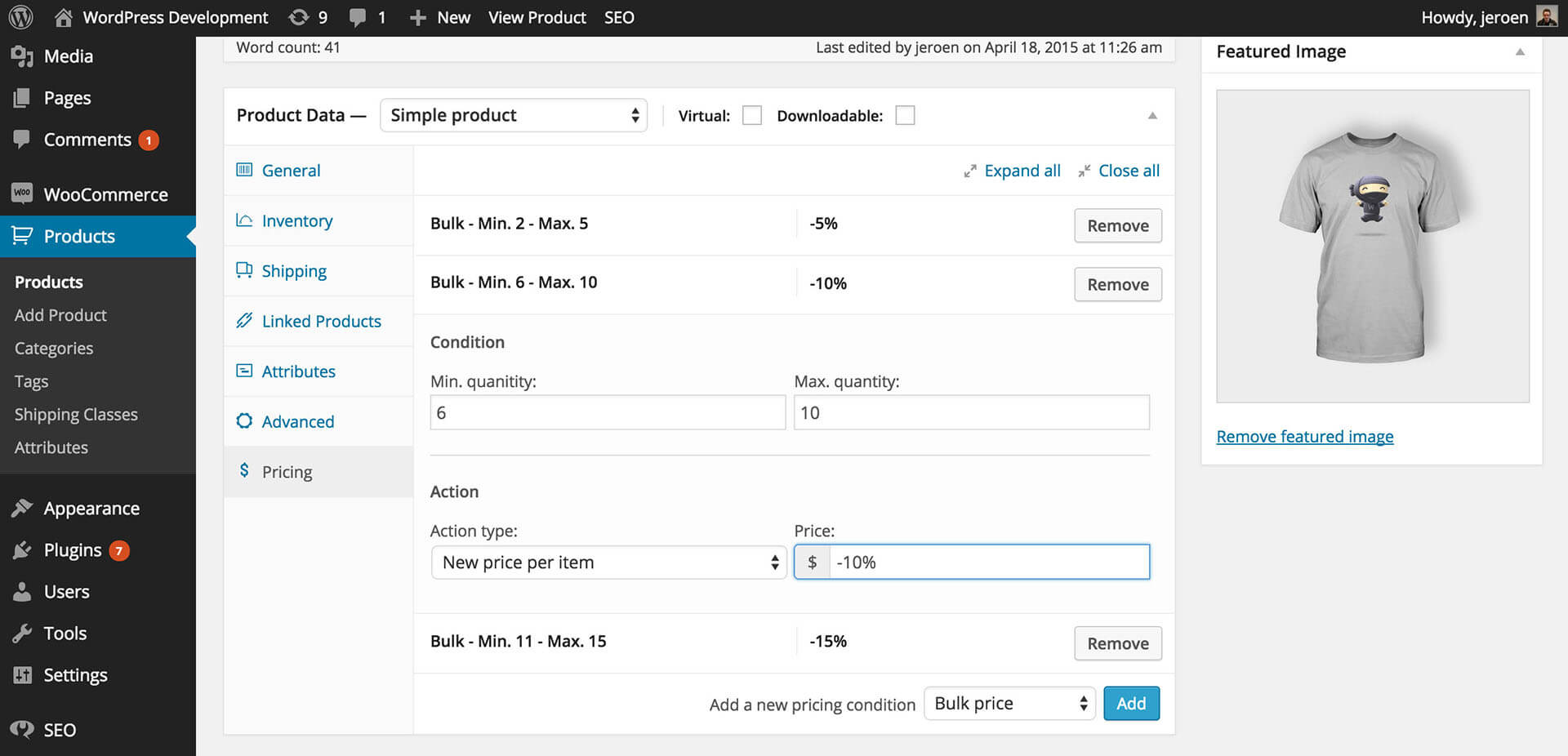Open Categories submenu item
Screen dimensions: 1568x756
click(54, 349)
